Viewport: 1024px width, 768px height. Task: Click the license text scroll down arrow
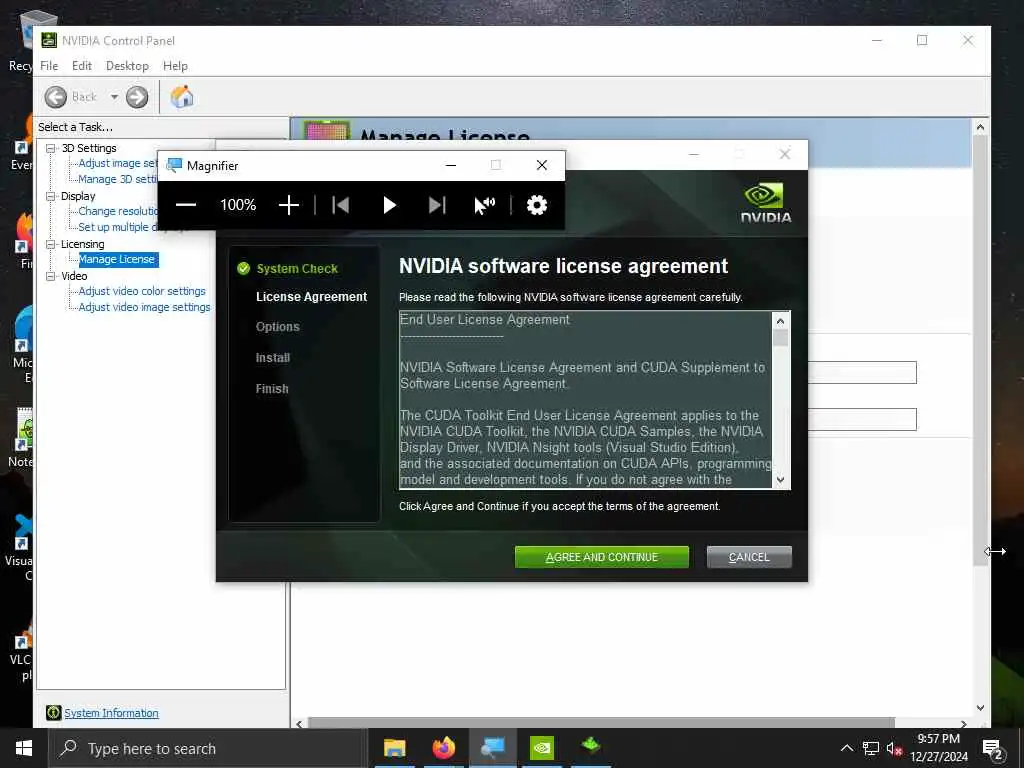point(780,479)
